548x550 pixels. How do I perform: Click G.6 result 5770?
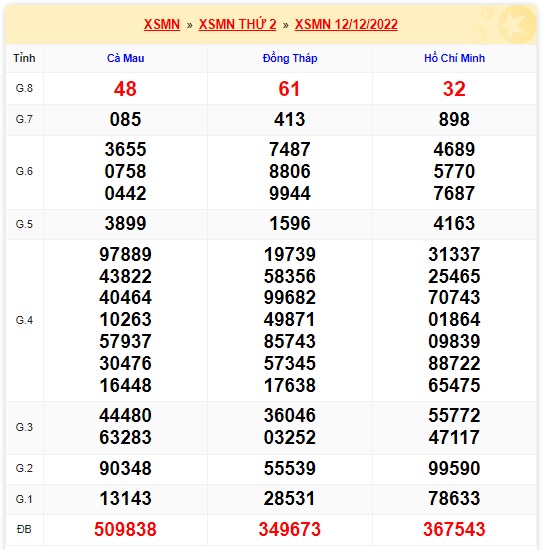click(x=454, y=172)
